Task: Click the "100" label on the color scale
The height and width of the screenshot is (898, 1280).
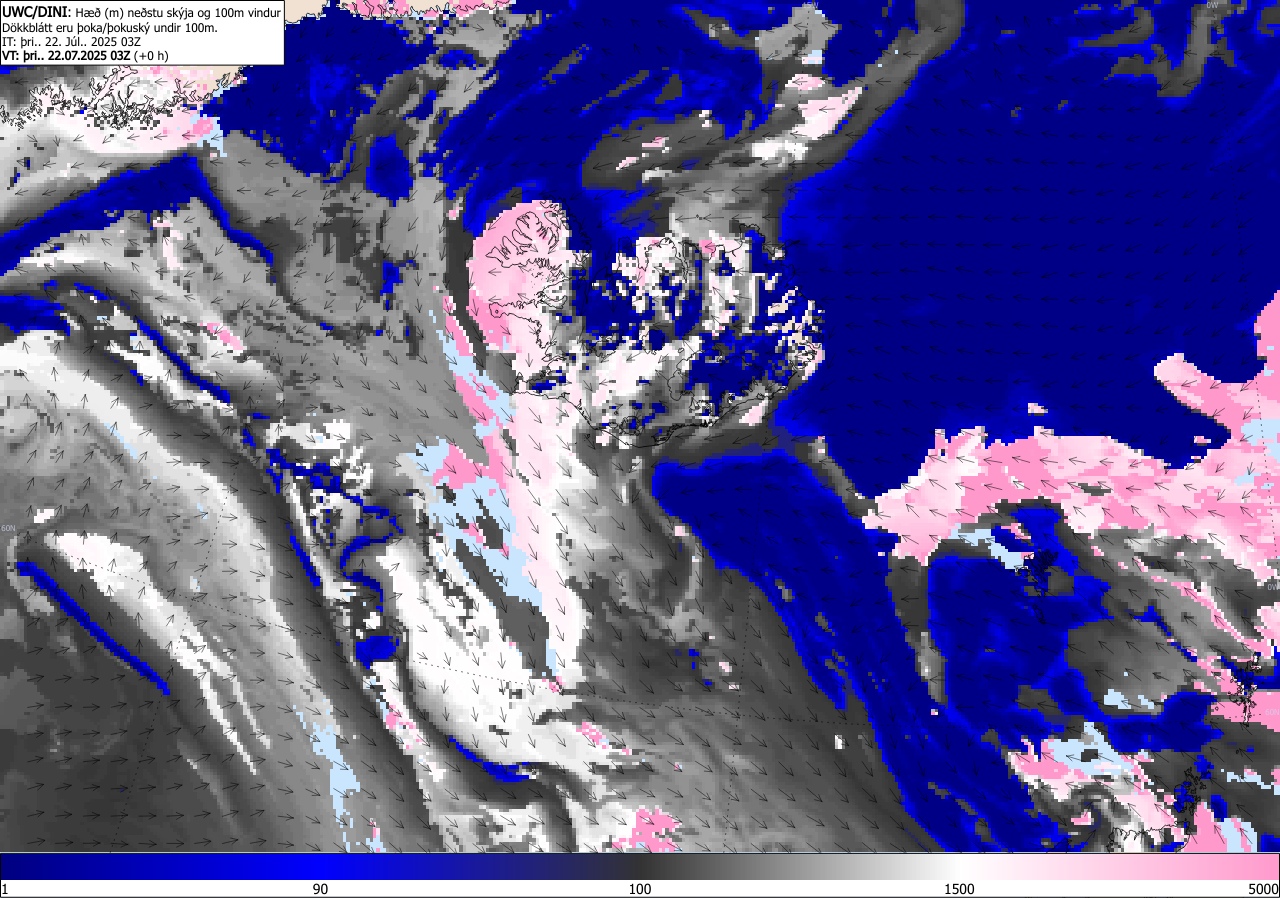Action: point(640,889)
